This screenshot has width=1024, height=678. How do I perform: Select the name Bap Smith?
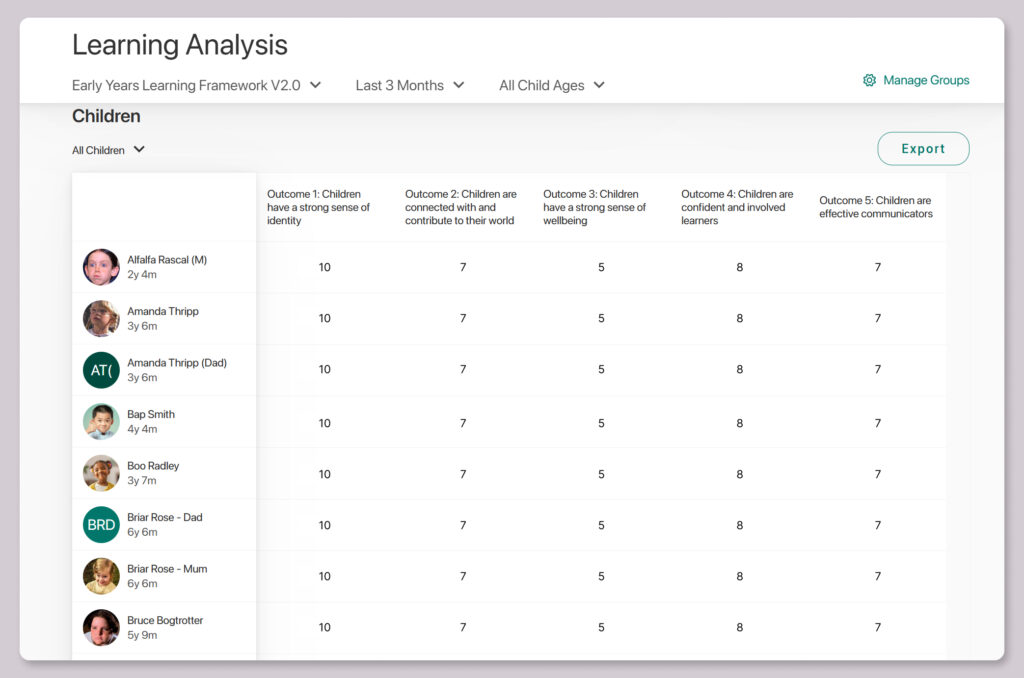coord(151,415)
